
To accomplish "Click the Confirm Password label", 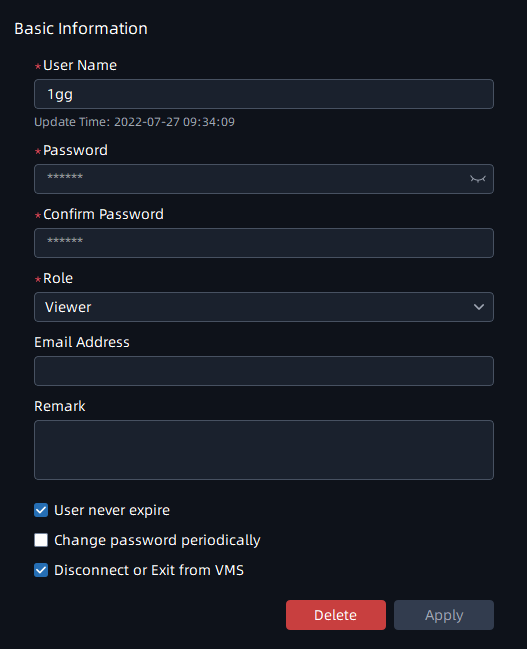I will 103,214.
